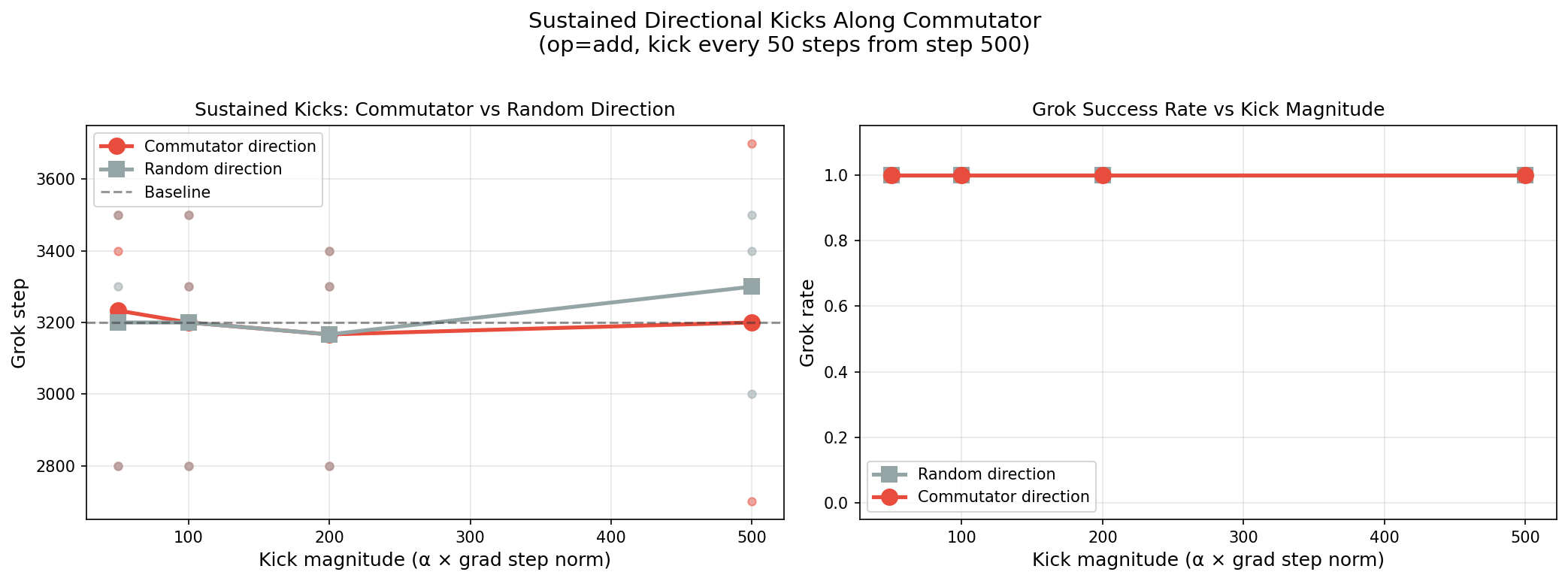Click red circle marker in right chart legend
The width and height of the screenshot is (1568, 581).
coord(890,497)
